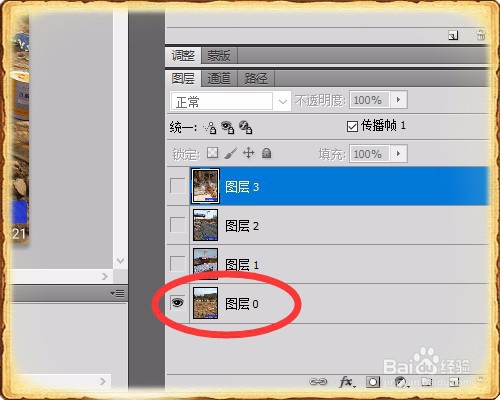Click the upper horizontal scrollbar right arrow
This screenshot has width=500, height=400.
[105, 276]
